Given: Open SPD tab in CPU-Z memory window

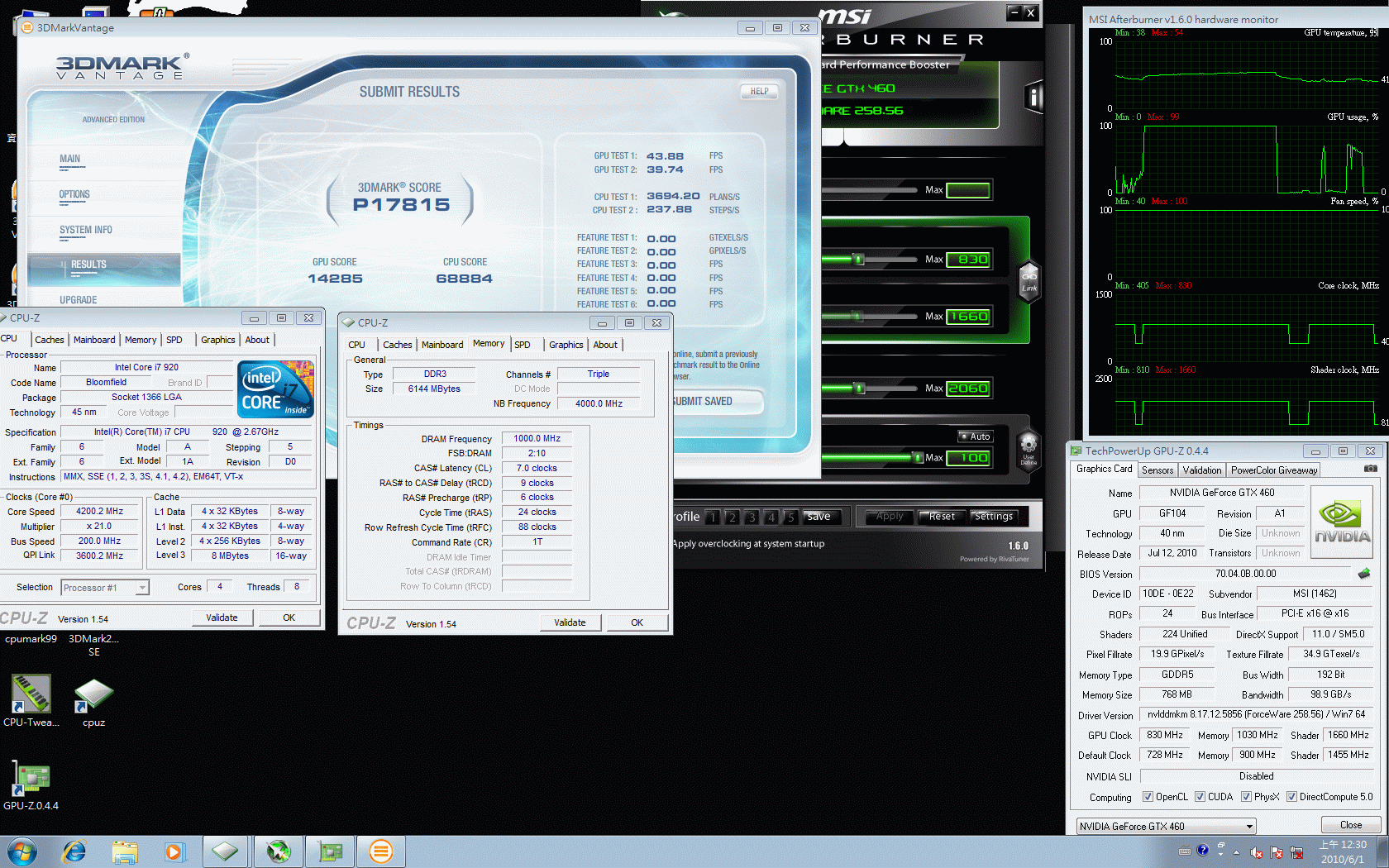Looking at the screenshot, I should pos(523,345).
